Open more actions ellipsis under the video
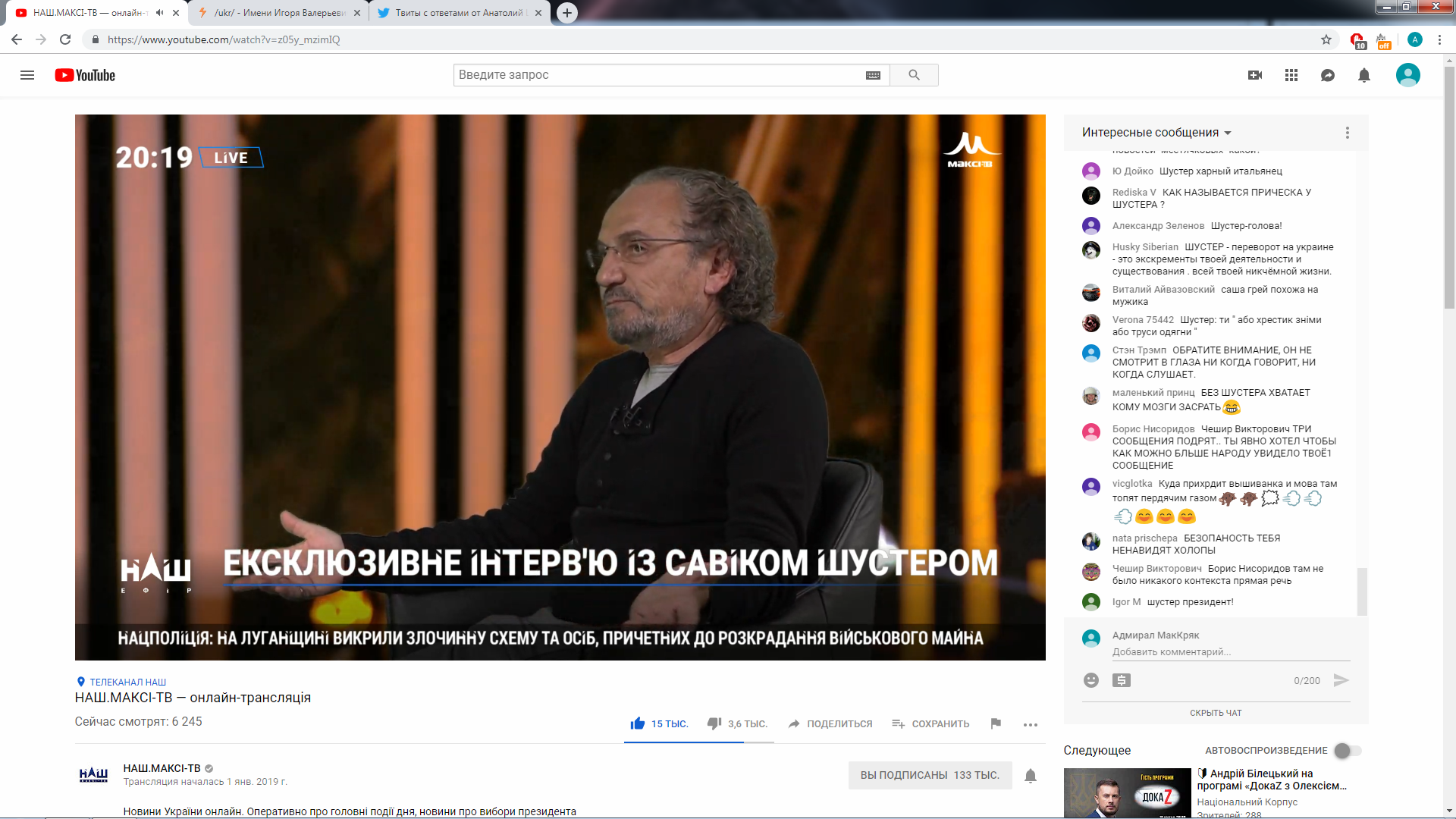The image size is (1456, 819). [1030, 725]
